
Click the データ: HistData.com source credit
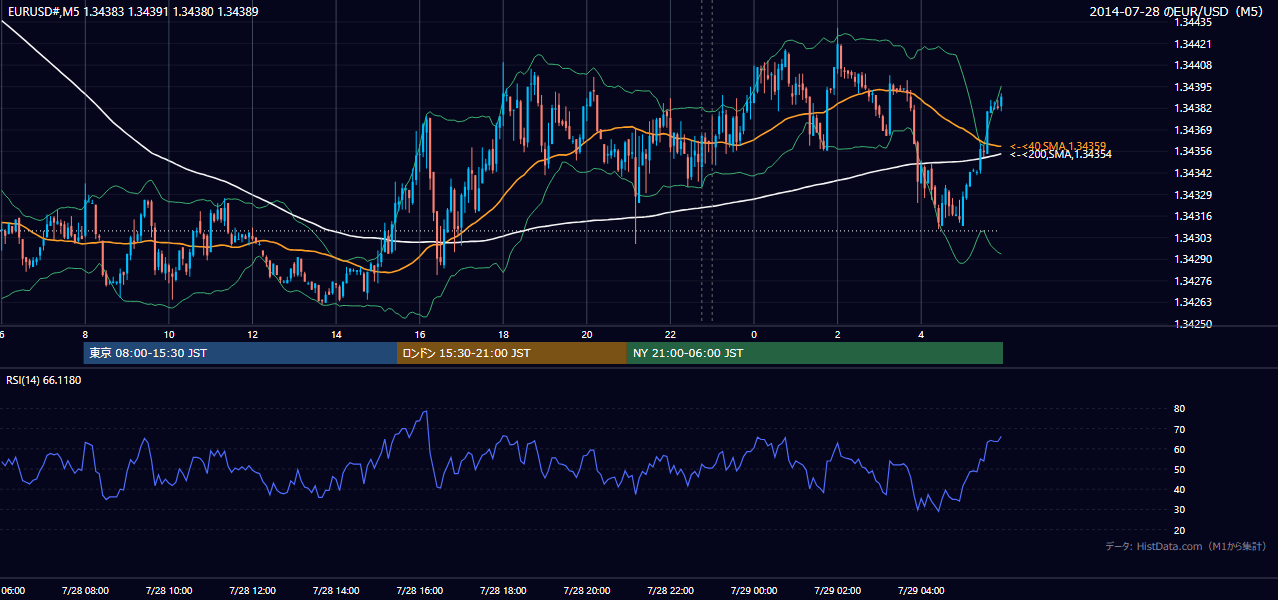click(x=1185, y=546)
